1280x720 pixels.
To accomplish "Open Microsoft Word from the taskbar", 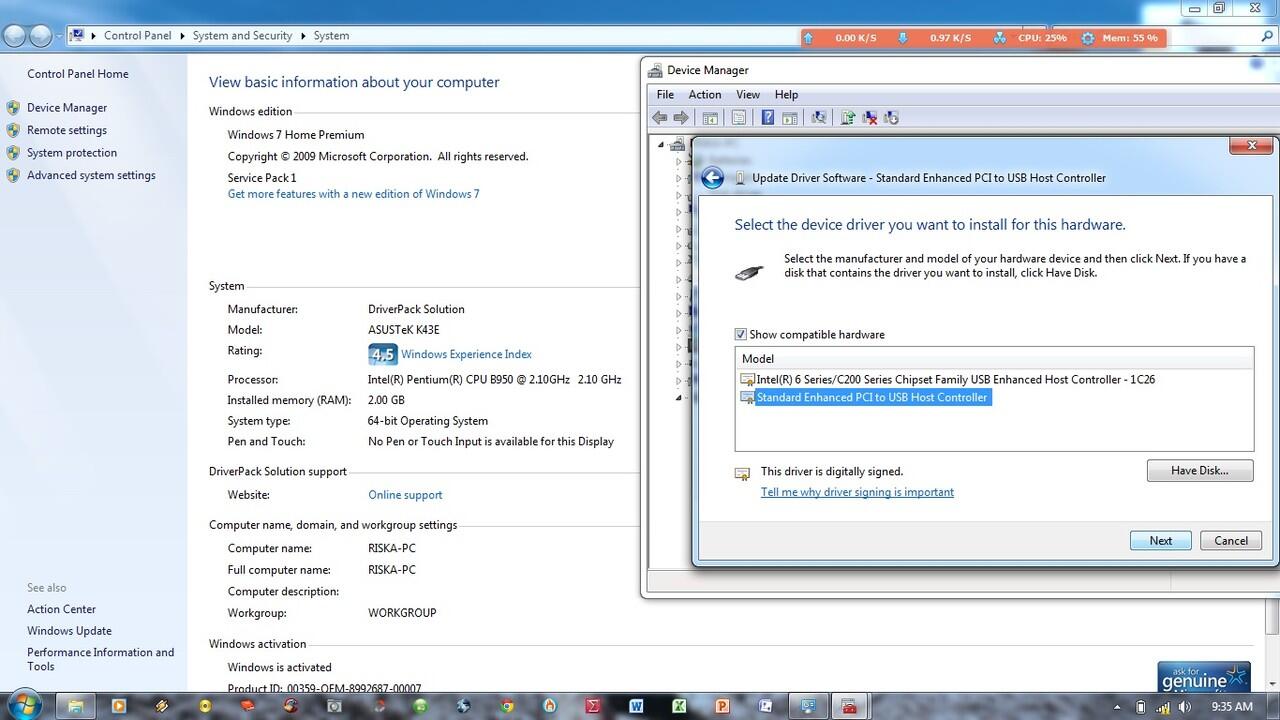I will point(636,706).
